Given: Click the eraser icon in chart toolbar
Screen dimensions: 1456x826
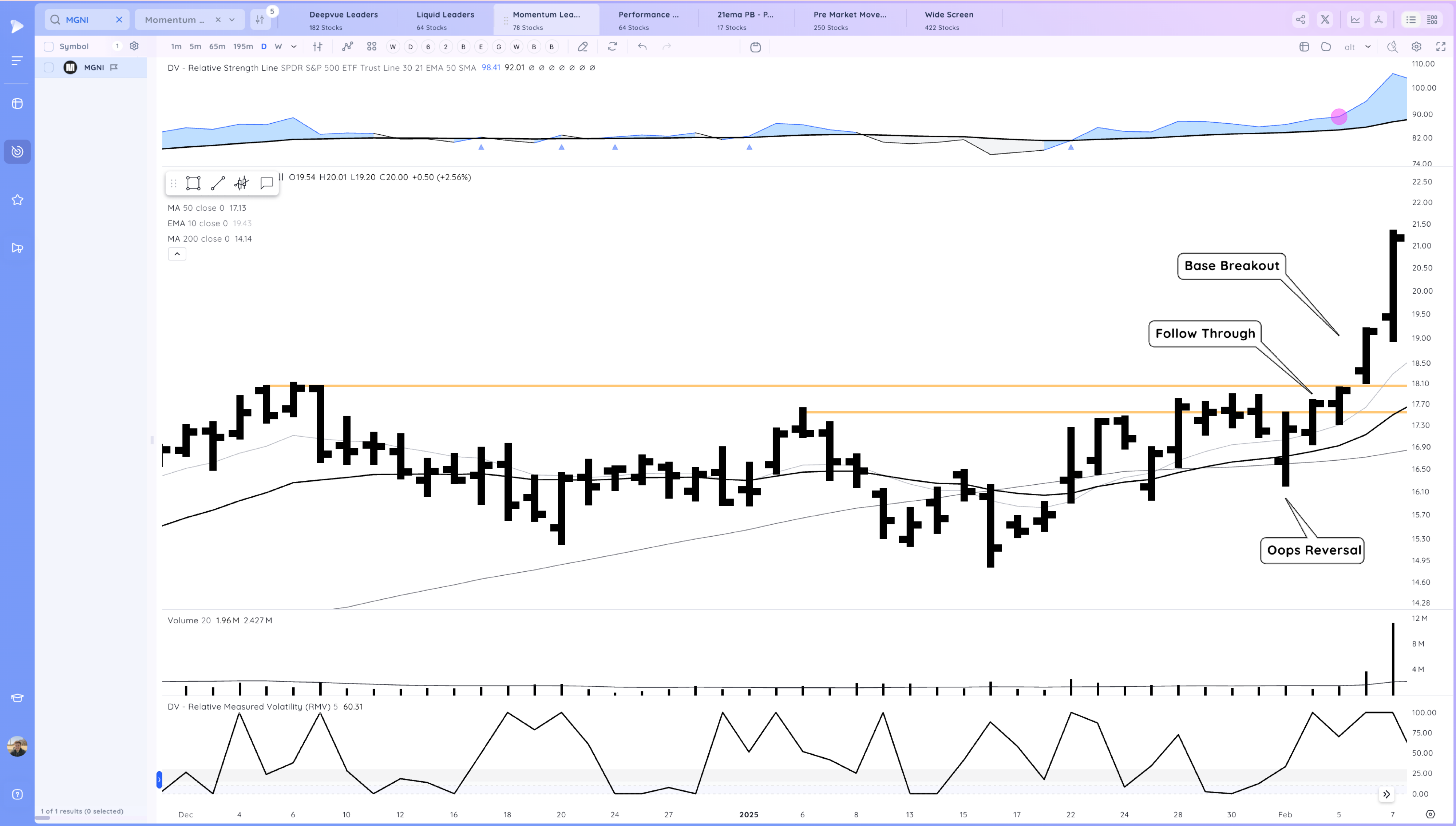Looking at the screenshot, I should point(582,47).
